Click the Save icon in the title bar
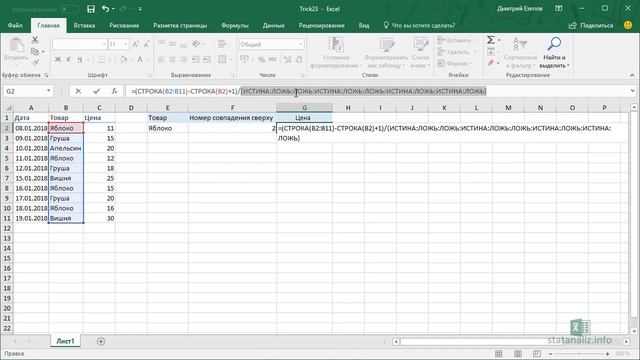The image size is (640, 360). 91,9
